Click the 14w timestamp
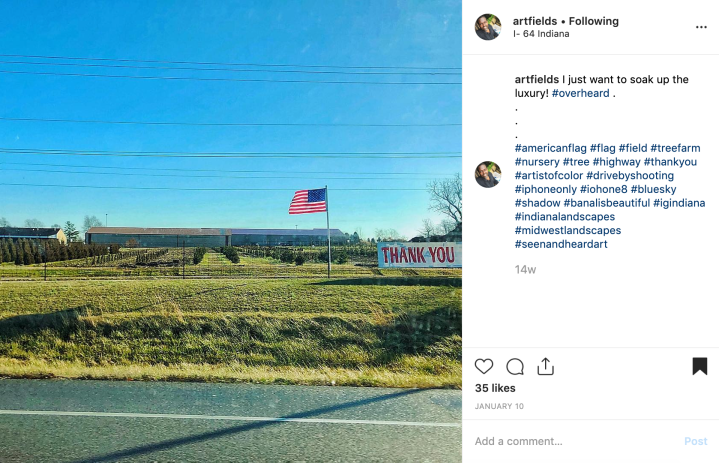 tap(525, 270)
